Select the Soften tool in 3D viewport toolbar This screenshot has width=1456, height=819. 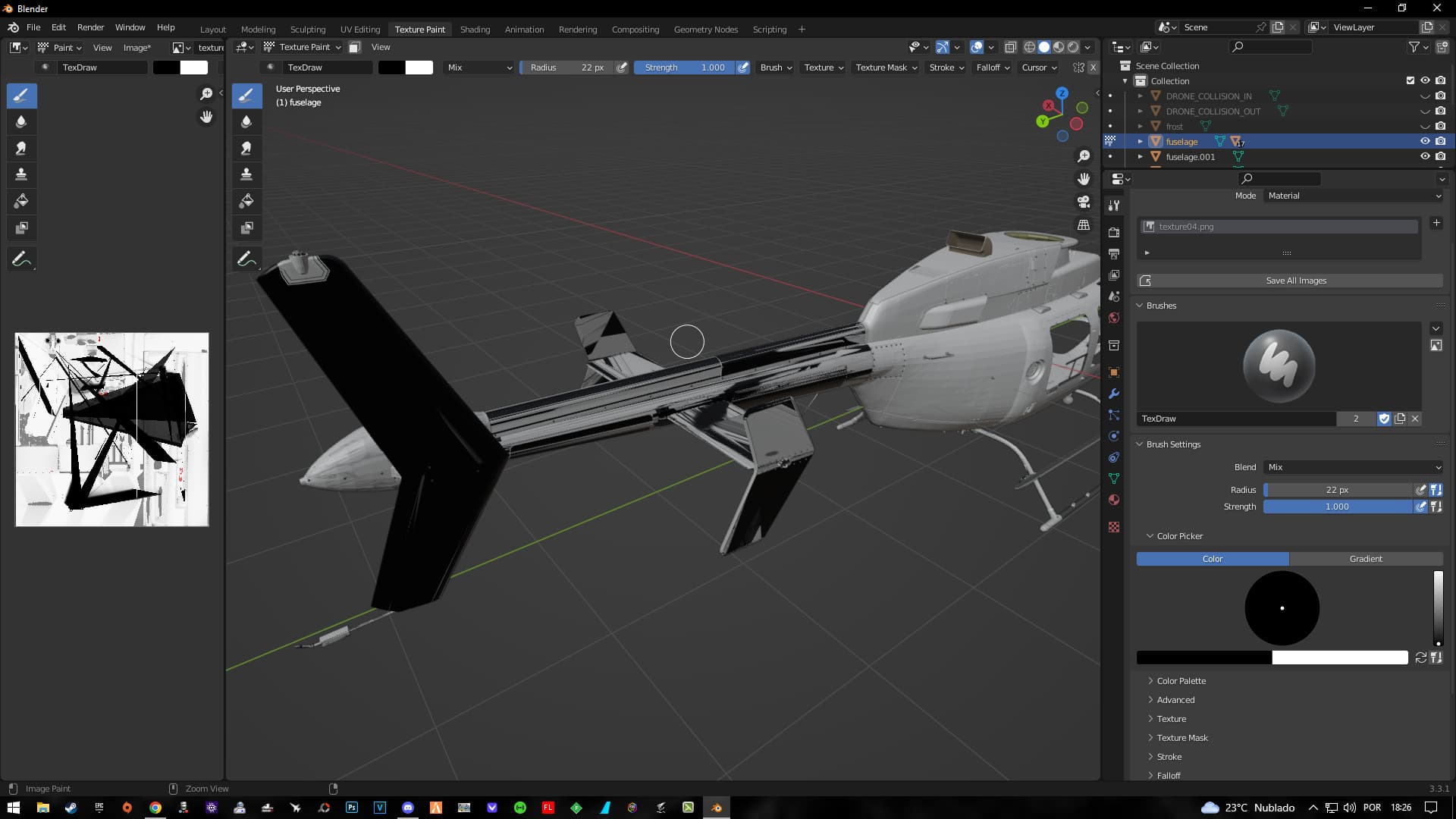(x=246, y=122)
